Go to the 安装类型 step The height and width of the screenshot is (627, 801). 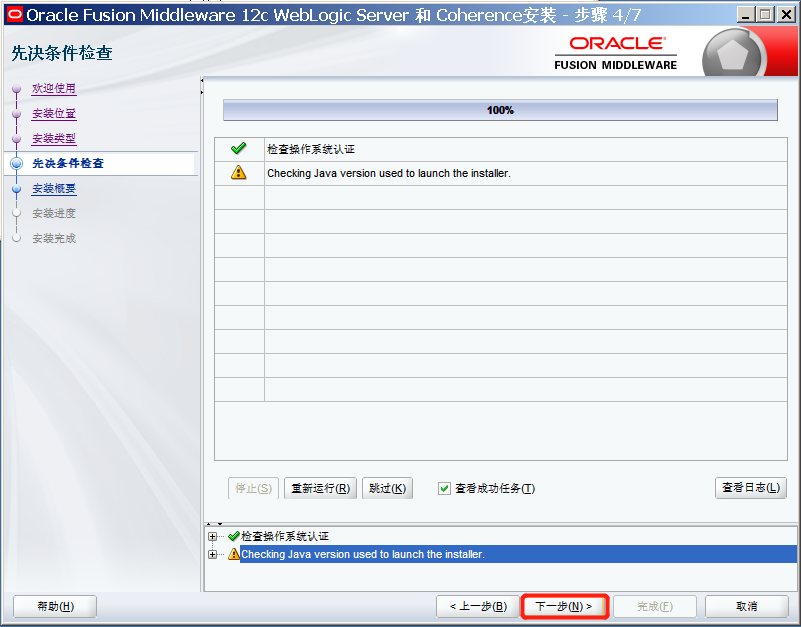point(54,138)
